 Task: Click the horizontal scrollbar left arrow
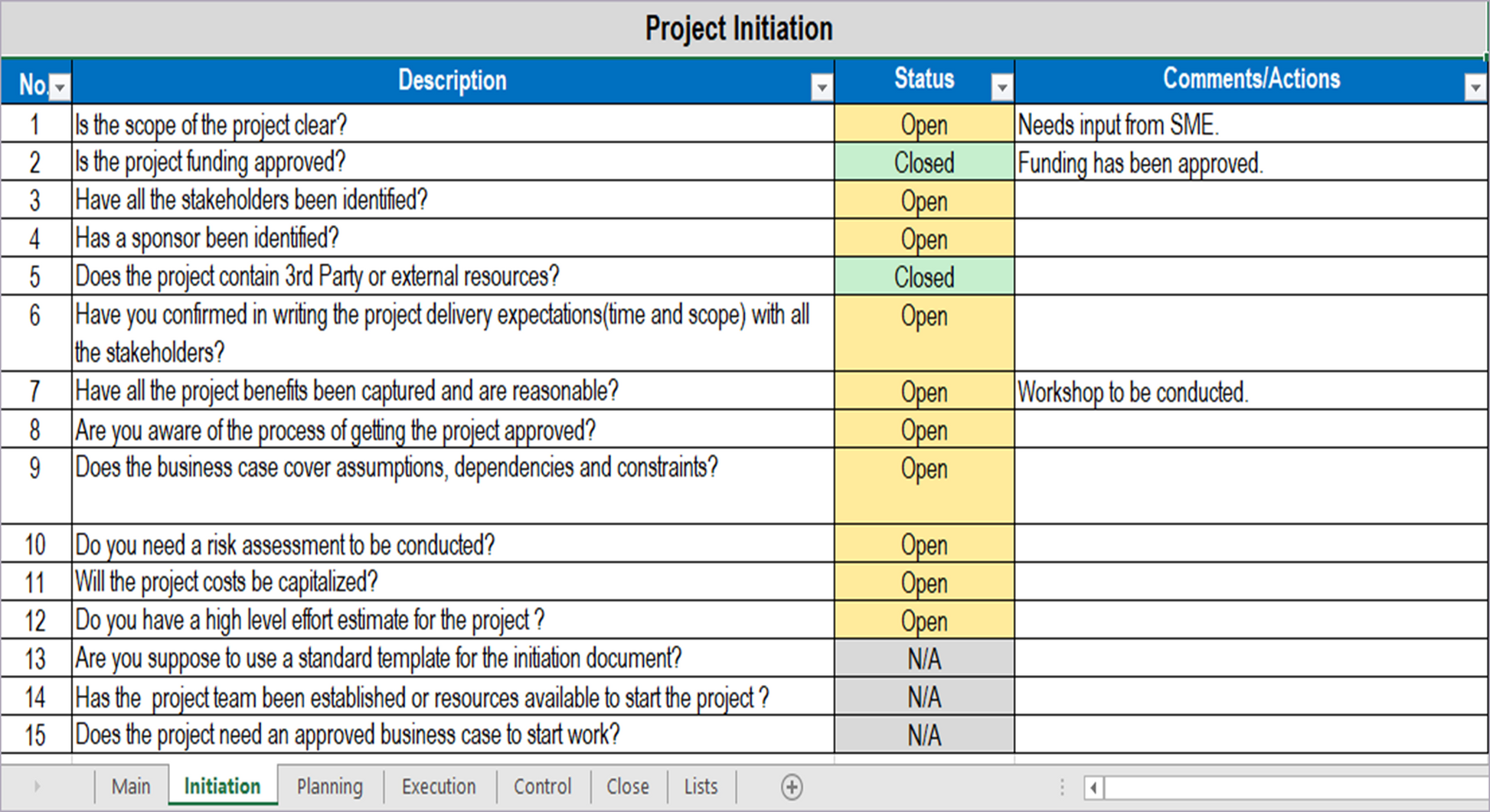1093,788
